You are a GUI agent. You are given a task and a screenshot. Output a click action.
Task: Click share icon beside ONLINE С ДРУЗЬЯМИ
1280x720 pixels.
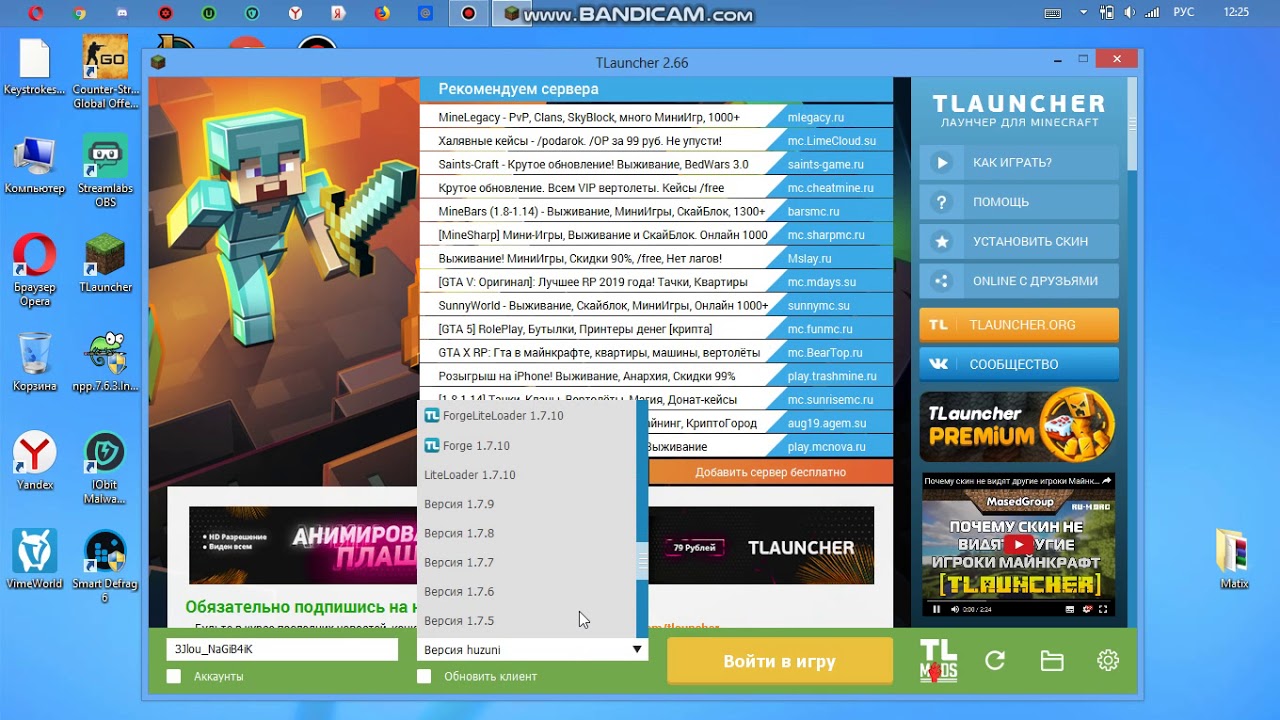click(x=941, y=281)
